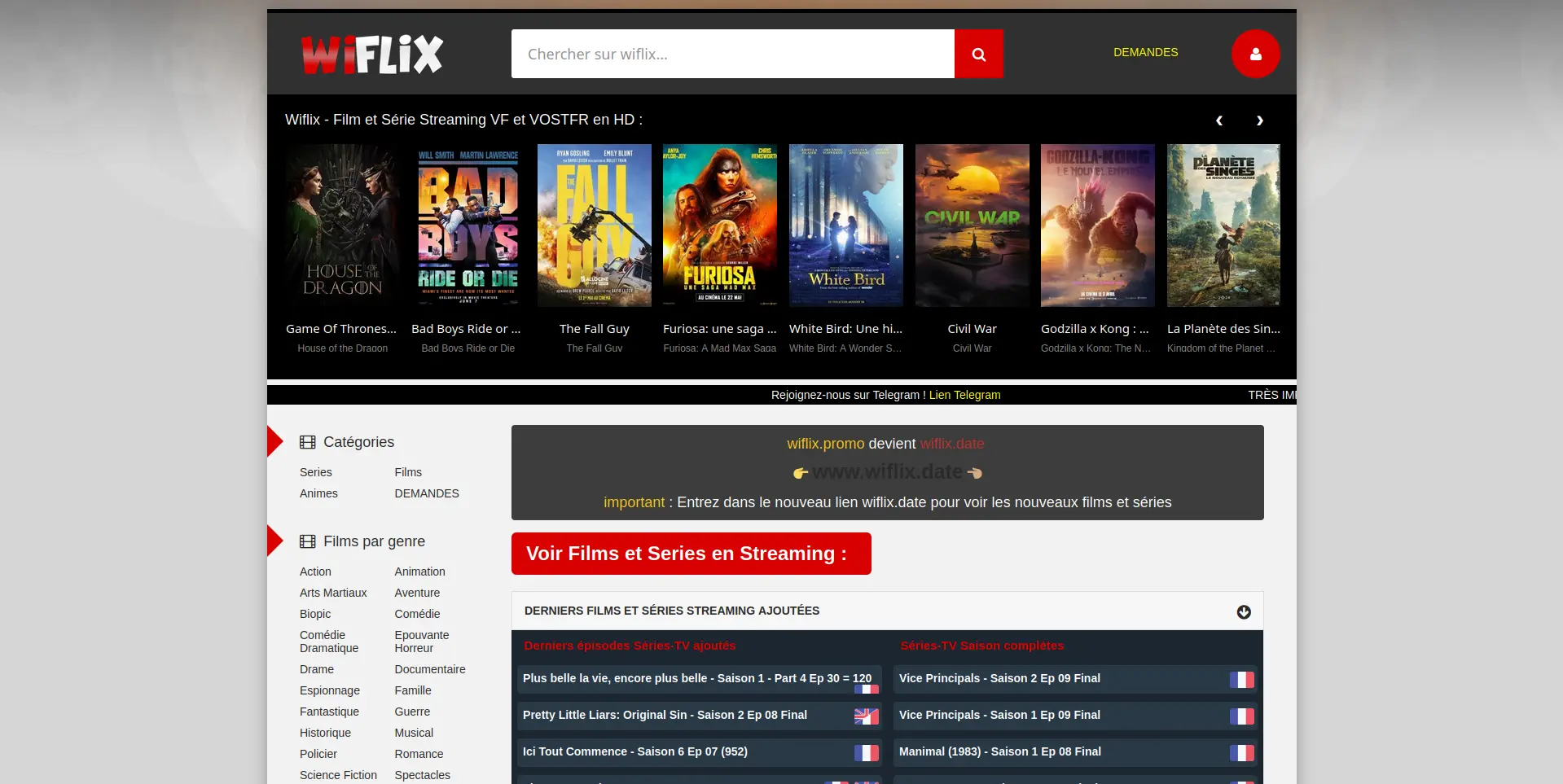Select the Action genre
The image size is (1563, 784).
tap(315, 572)
